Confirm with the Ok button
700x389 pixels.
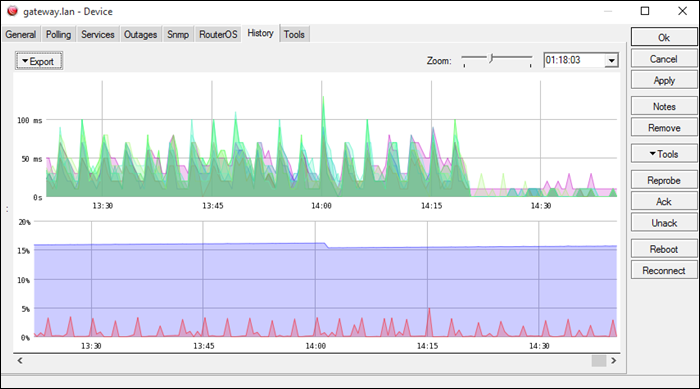click(664, 38)
